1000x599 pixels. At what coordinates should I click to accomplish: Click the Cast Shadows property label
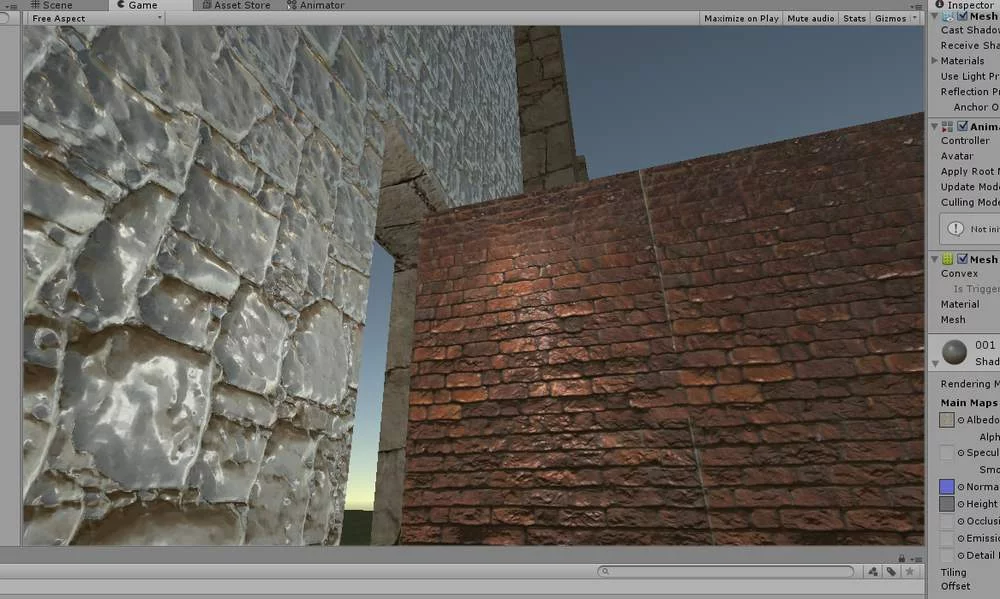coord(970,30)
